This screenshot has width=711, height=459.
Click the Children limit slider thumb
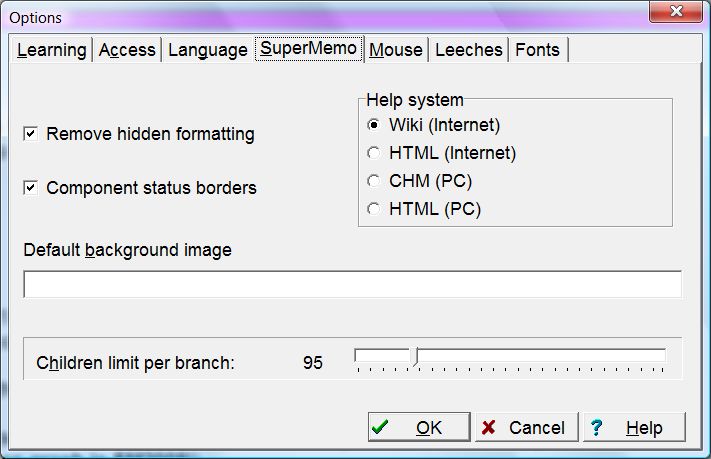click(x=416, y=357)
